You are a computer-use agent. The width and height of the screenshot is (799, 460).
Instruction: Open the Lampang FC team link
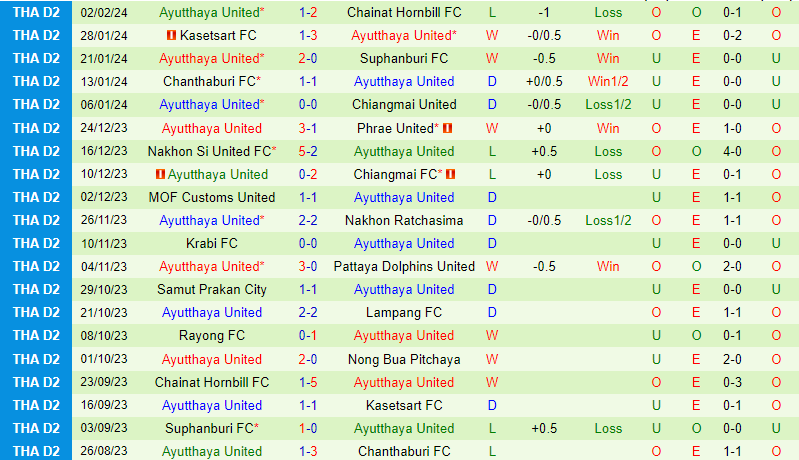[404, 312]
